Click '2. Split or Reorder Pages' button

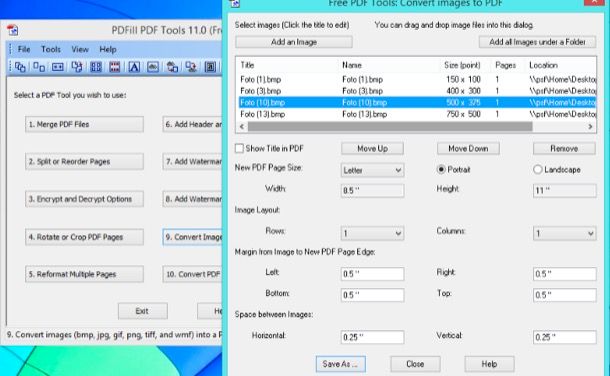point(84,161)
